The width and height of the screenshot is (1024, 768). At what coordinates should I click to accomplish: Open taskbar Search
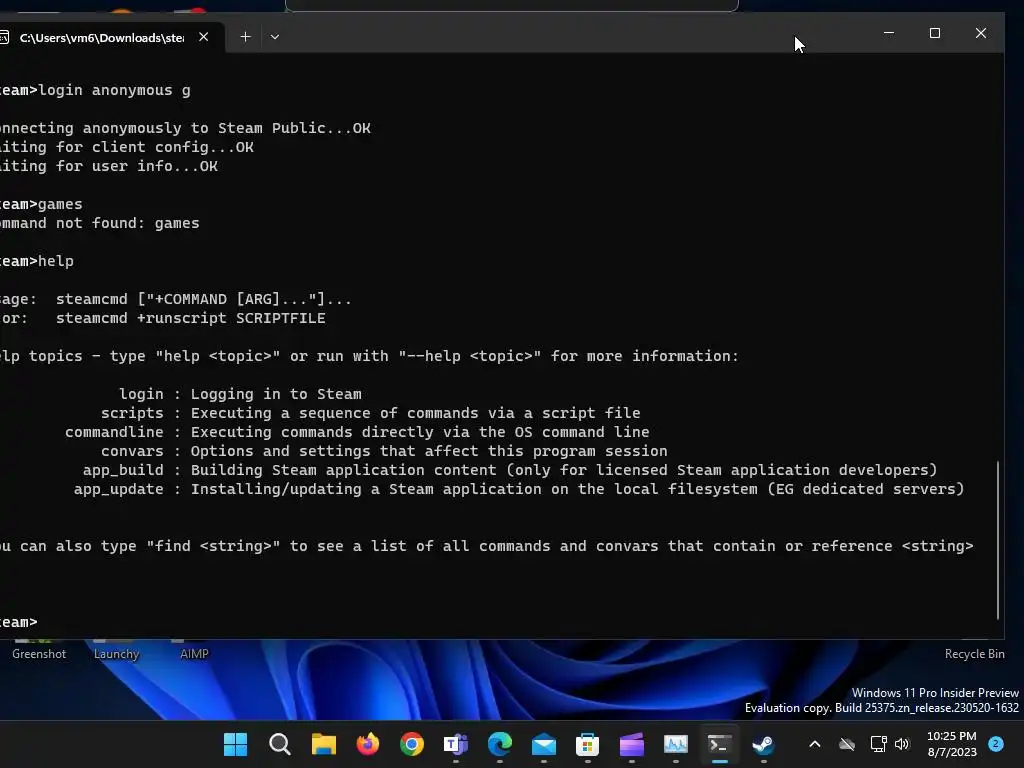(280, 744)
